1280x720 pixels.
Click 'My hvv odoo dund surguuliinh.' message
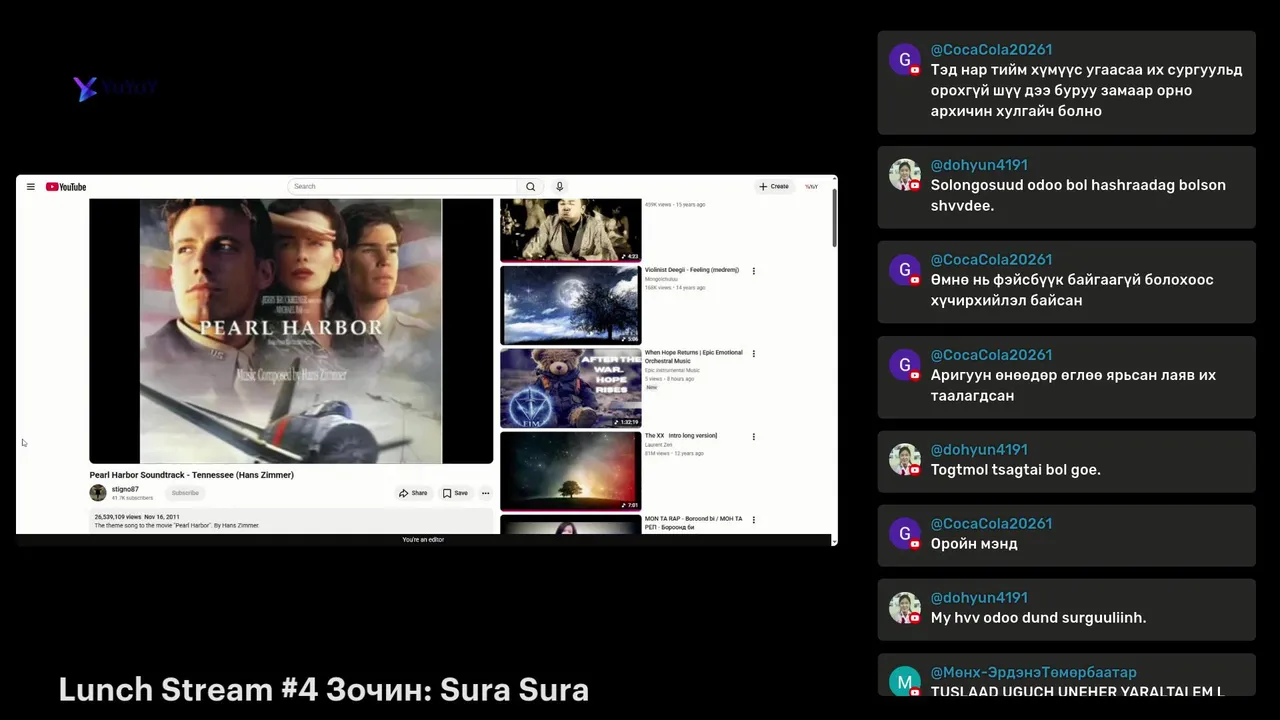click(1039, 618)
